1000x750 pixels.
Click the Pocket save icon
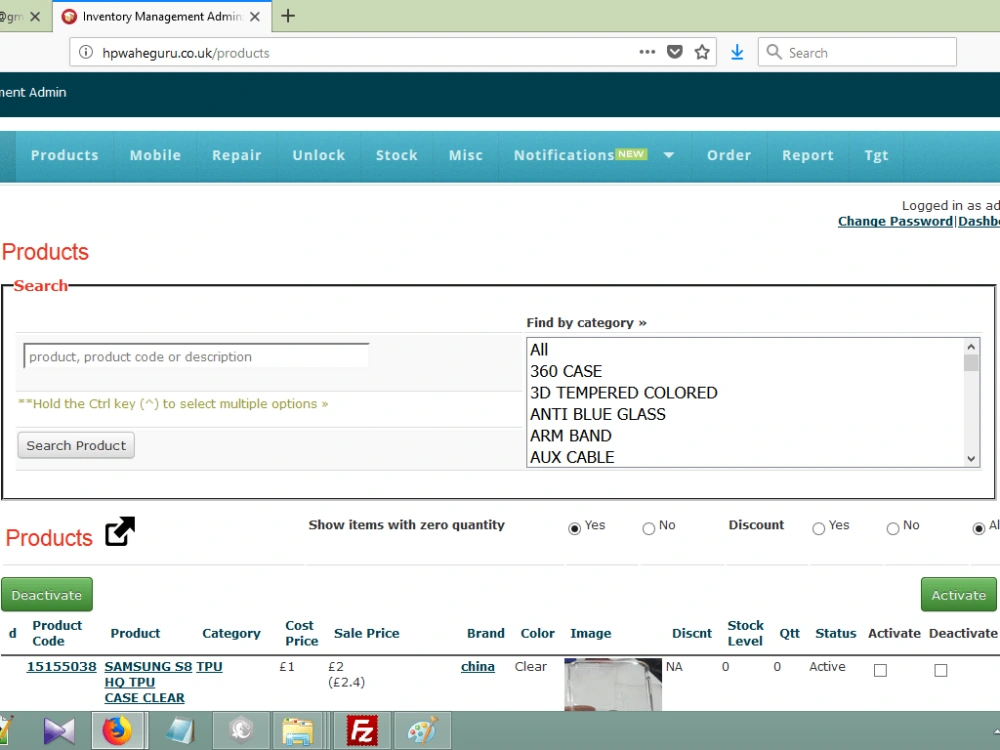[x=675, y=52]
